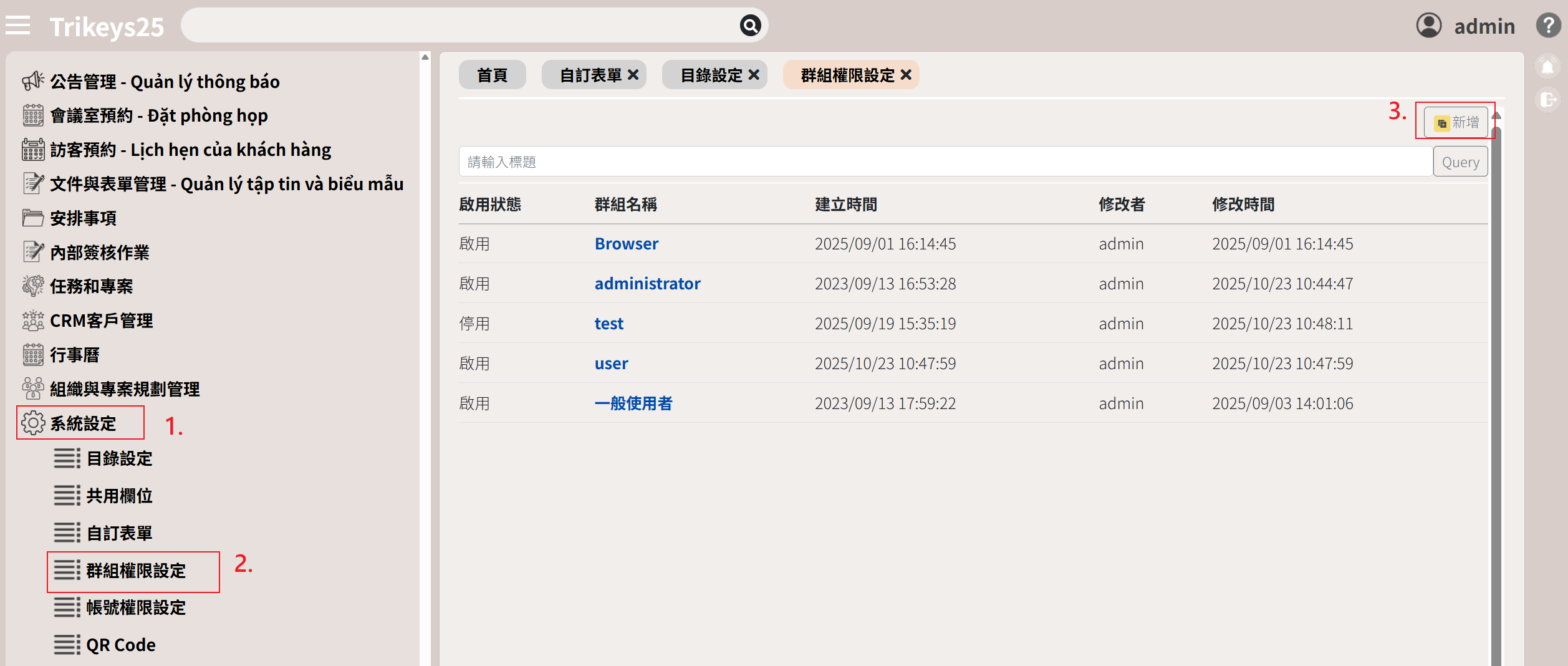The height and width of the screenshot is (666, 1568).
Task: Expand 任務和專案 in the sidebar
Action: click(91, 286)
